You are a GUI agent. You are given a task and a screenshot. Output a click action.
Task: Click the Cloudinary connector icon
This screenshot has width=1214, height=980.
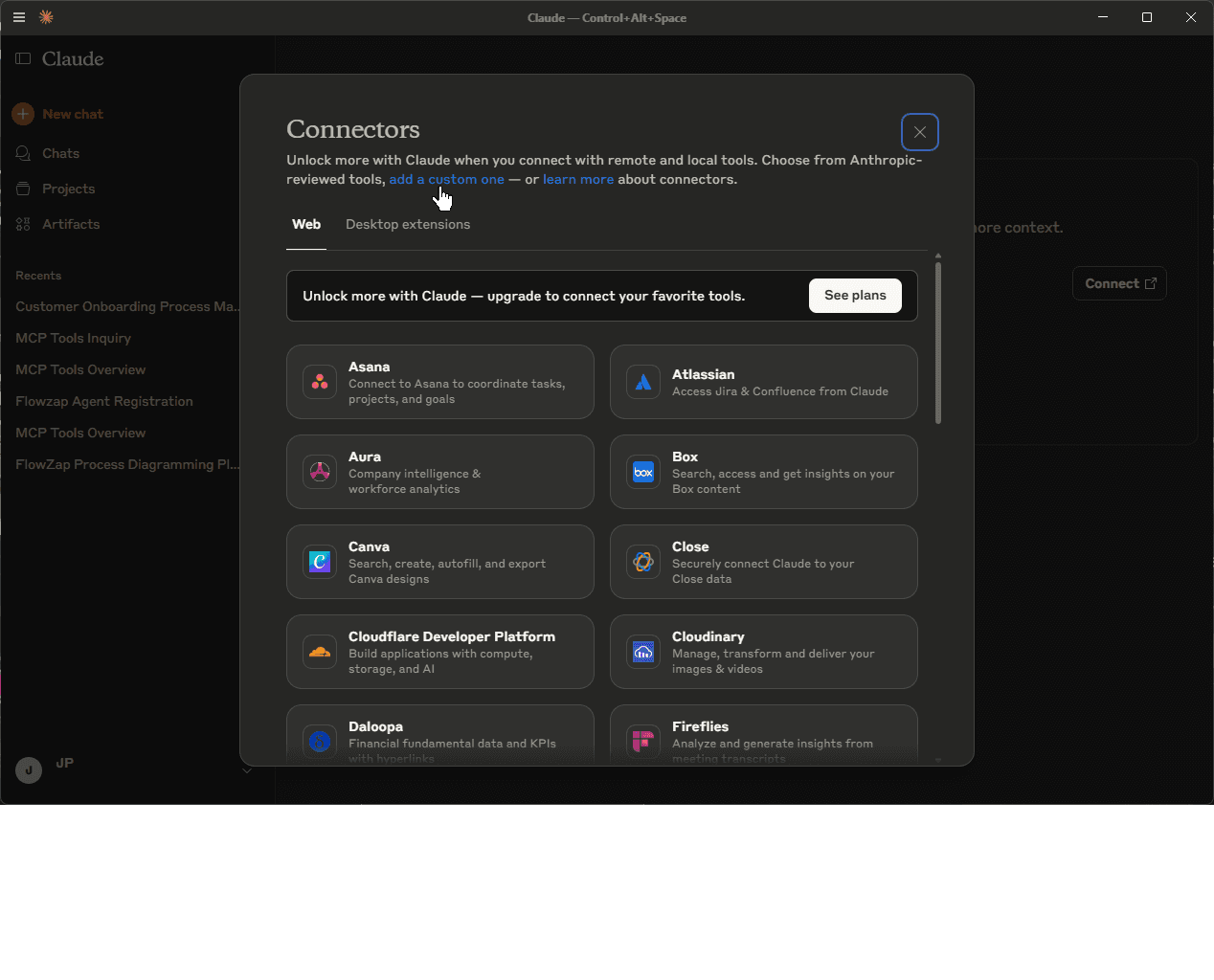click(642, 652)
